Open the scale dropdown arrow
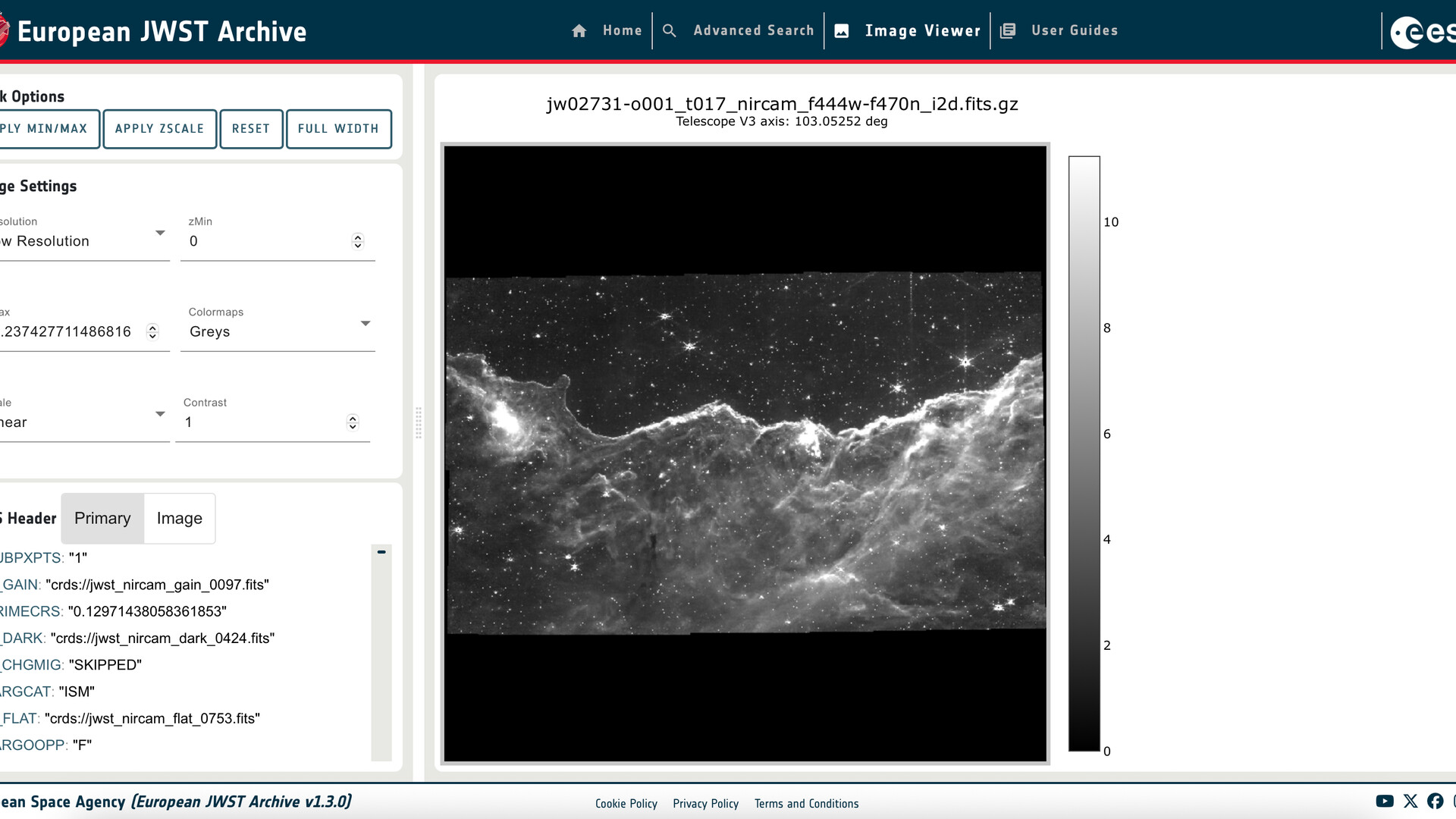1456x819 pixels. pyautogui.click(x=160, y=414)
